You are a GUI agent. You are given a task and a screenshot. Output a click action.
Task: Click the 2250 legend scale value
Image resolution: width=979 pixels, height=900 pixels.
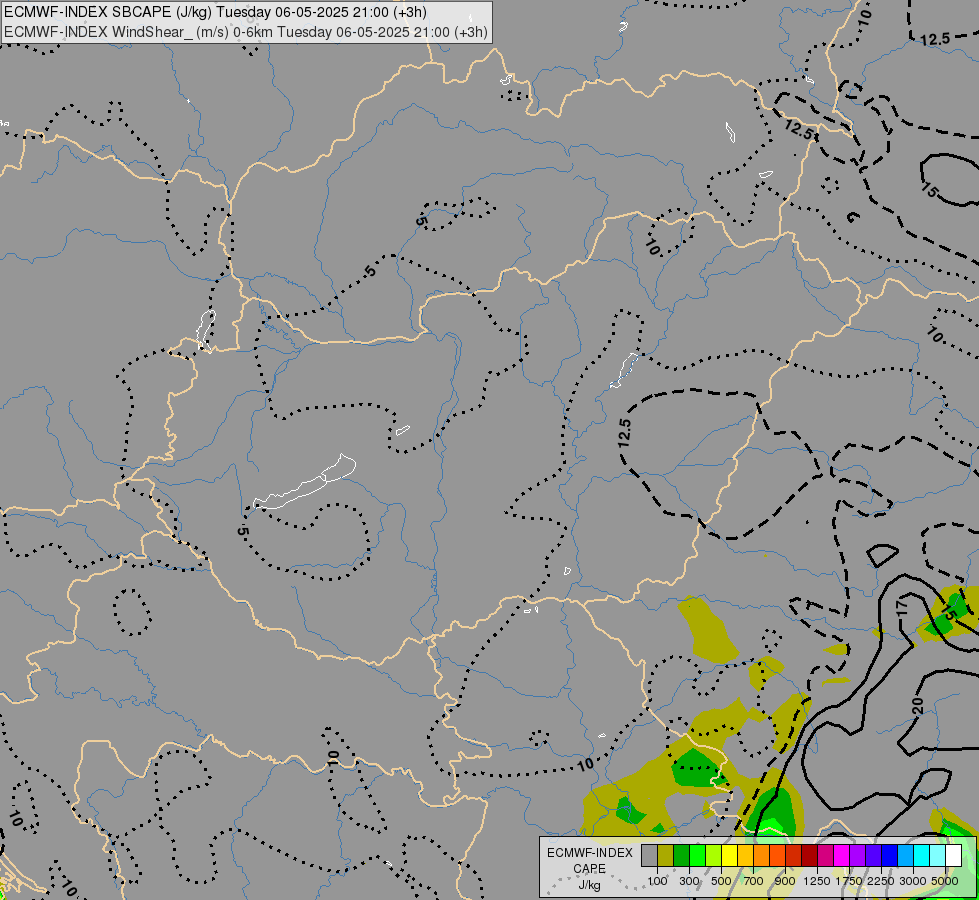click(881, 881)
